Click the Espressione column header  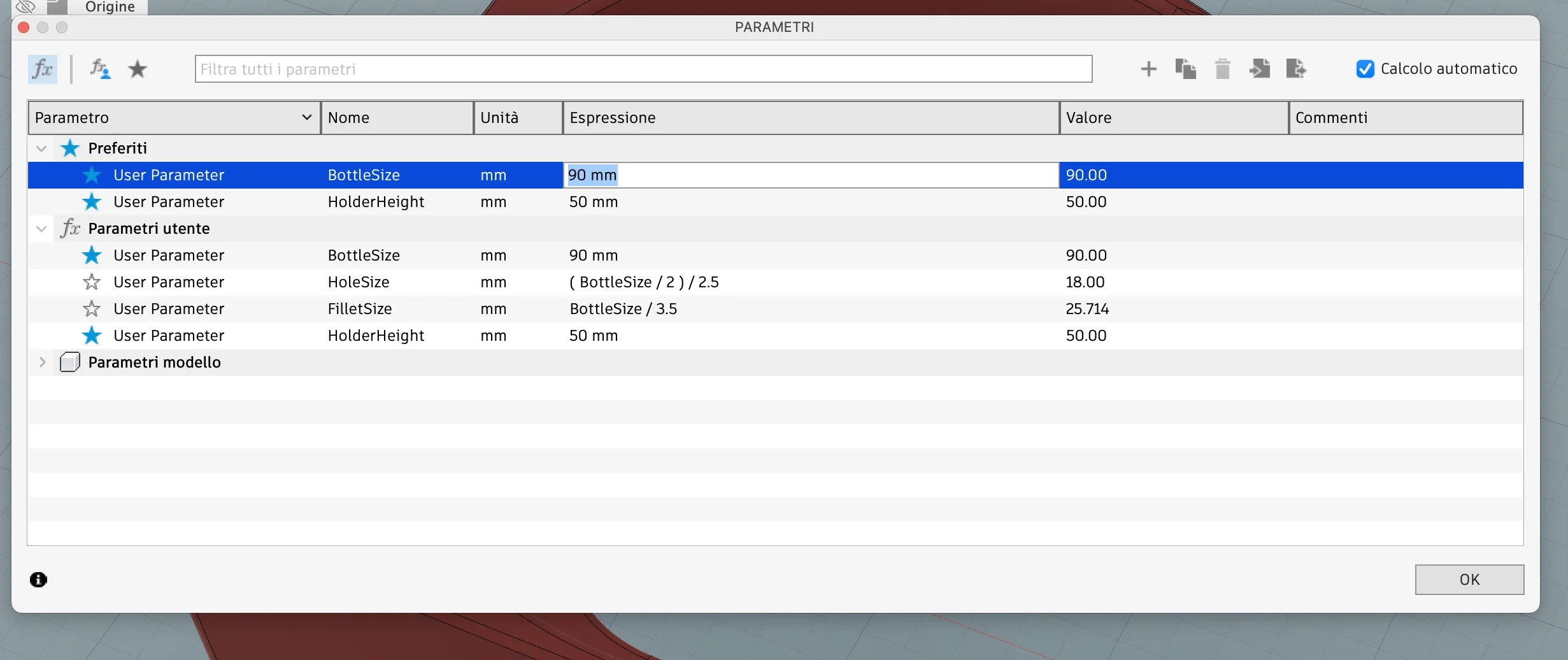[811, 118]
